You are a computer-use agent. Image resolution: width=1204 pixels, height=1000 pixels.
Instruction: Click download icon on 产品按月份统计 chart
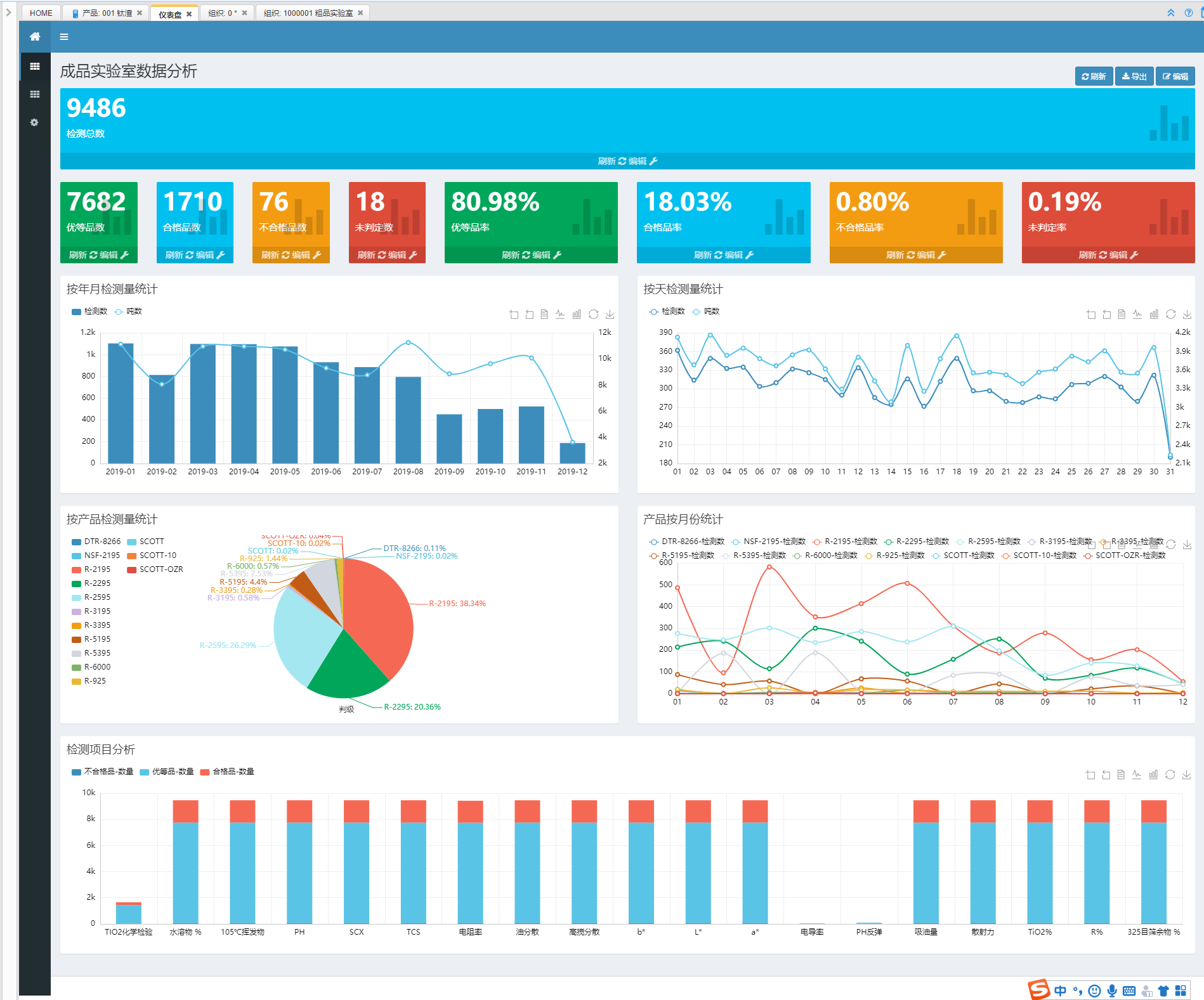1187,545
